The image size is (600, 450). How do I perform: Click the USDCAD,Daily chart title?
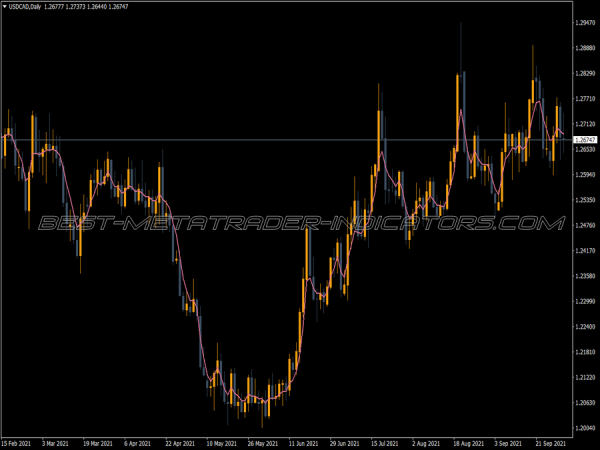[x=25, y=7]
